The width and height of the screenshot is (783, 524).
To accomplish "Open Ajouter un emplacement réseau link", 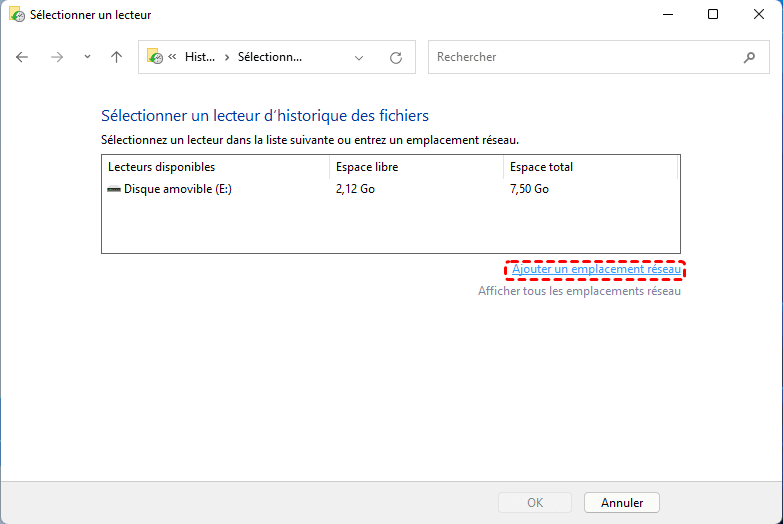I will click(x=596, y=270).
